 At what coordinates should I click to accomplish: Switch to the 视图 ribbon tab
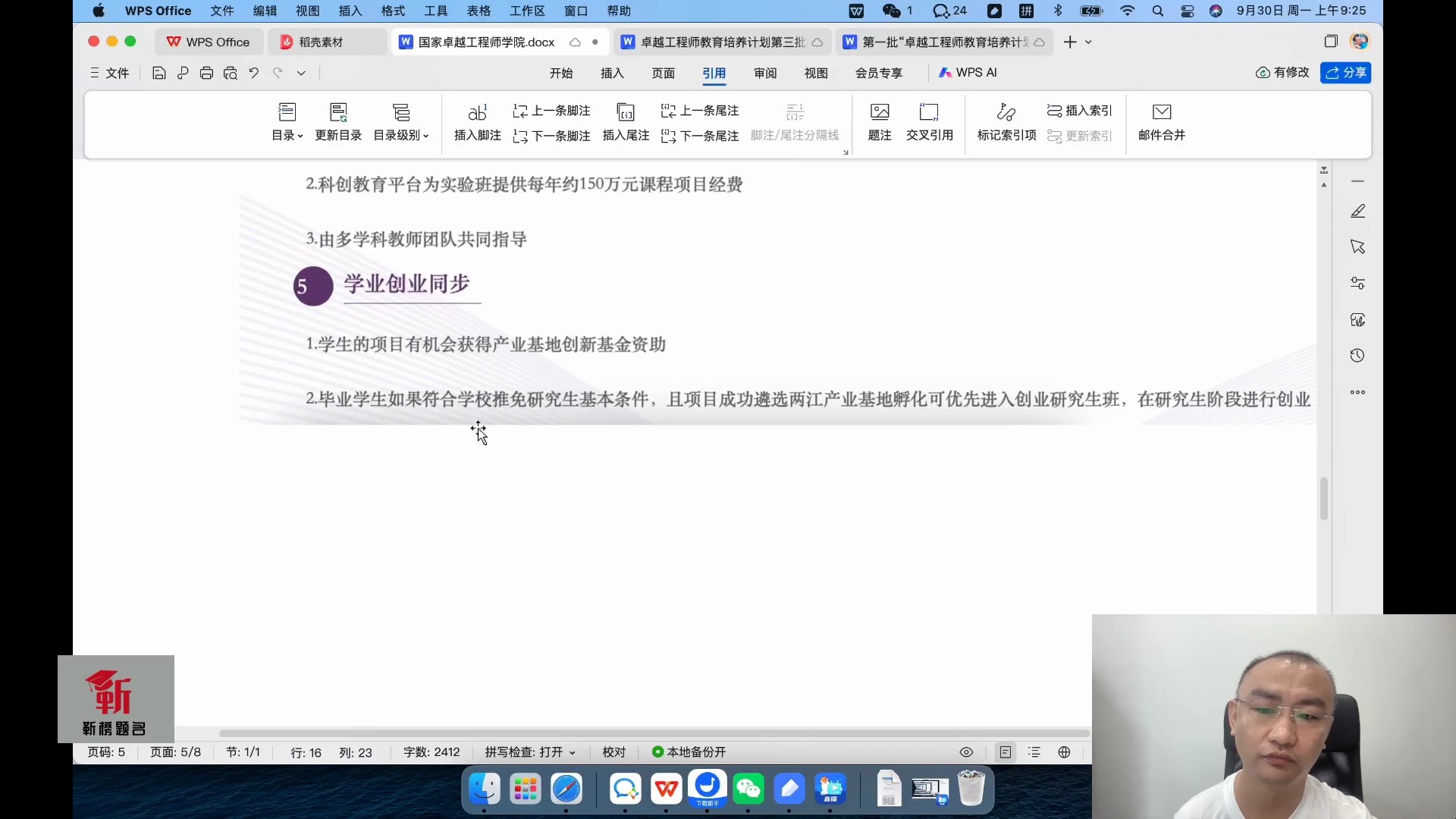pos(816,73)
